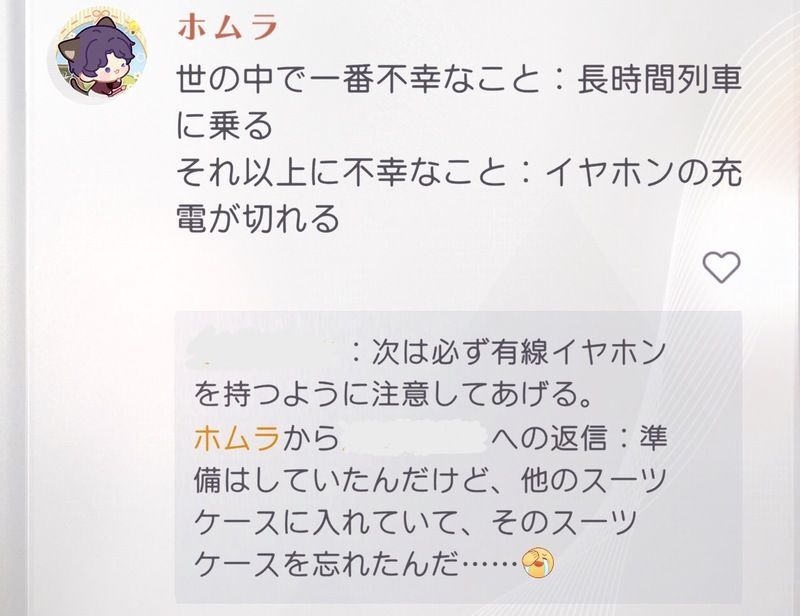Click the word 他のスーツ in reply
The height and width of the screenshot is (616, 800).
click(x=594, y=481)
